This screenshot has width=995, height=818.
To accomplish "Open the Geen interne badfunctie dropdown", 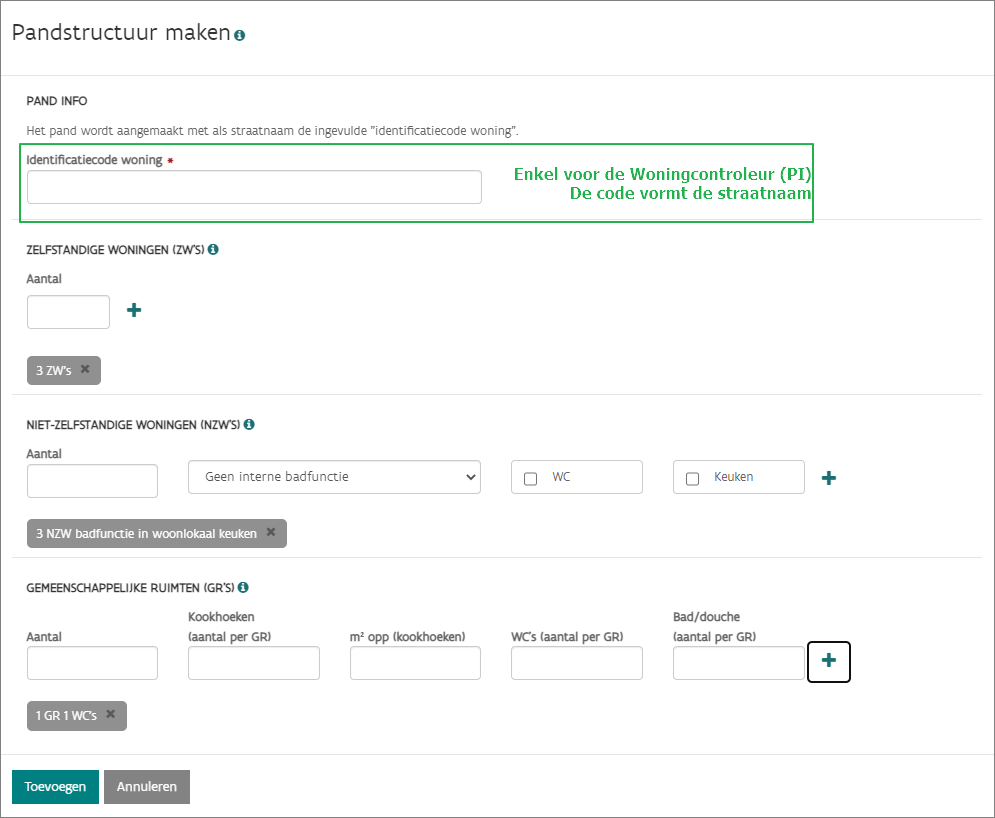I will (x=334, y=477).
